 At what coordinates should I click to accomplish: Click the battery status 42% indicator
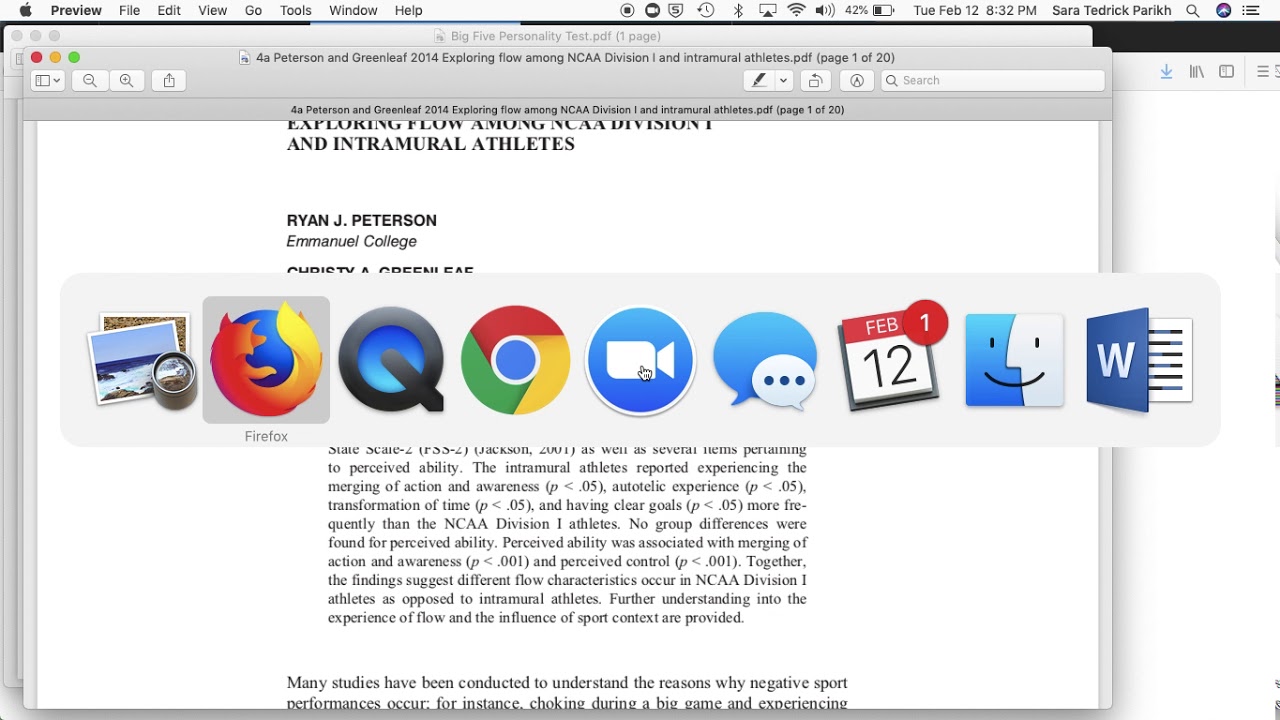pos(870,10)
